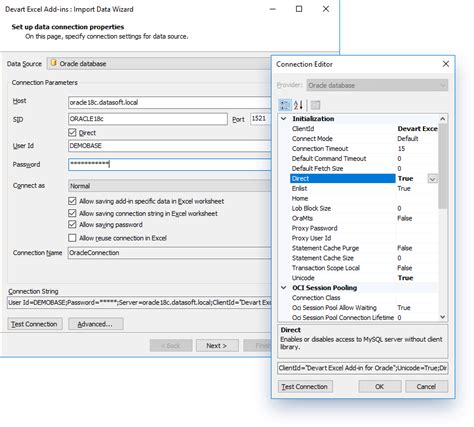
Task: Select the ClientId property row
Action: [x=364, y=129]
